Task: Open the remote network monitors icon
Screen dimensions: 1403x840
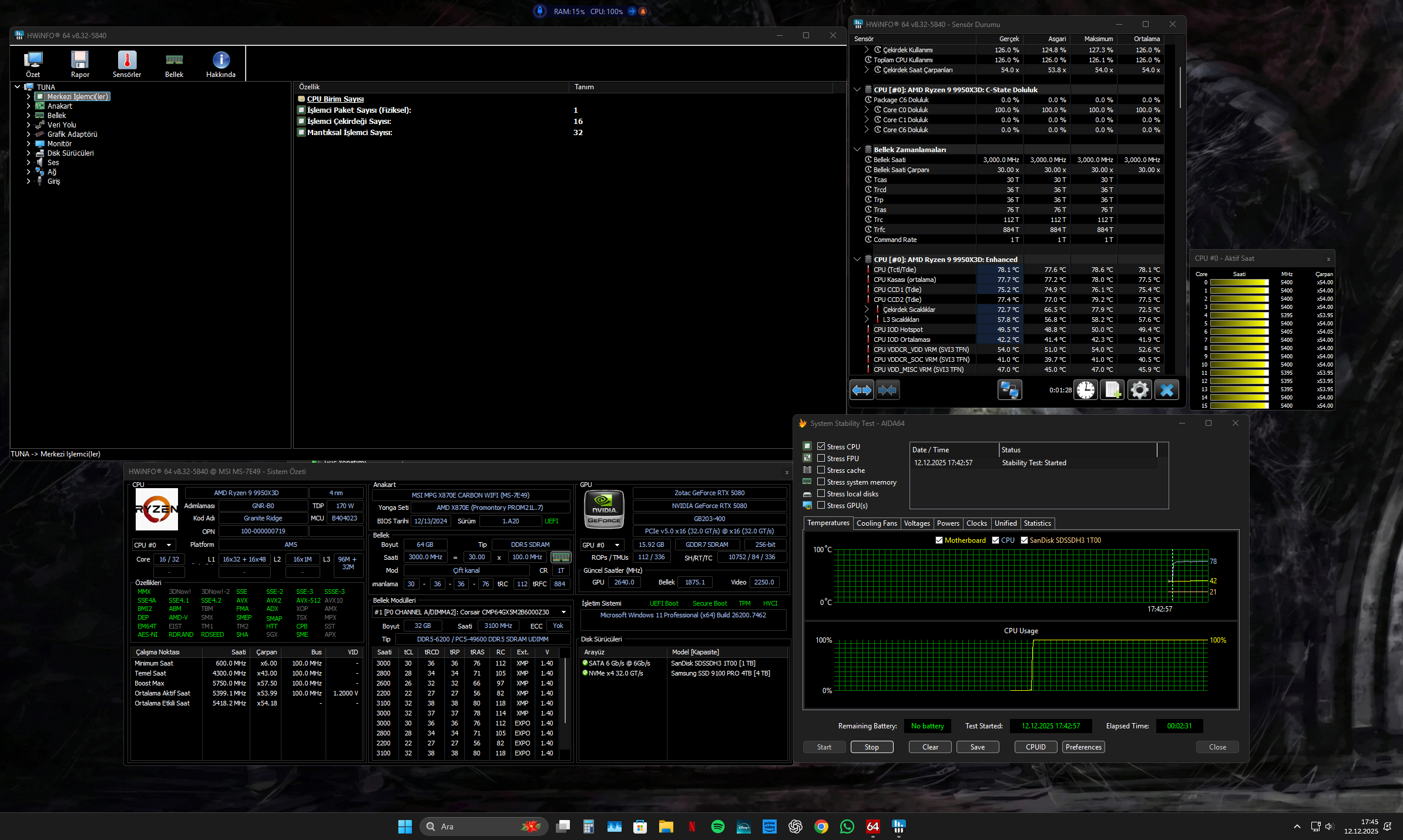Action: (x=1009, y=390)
